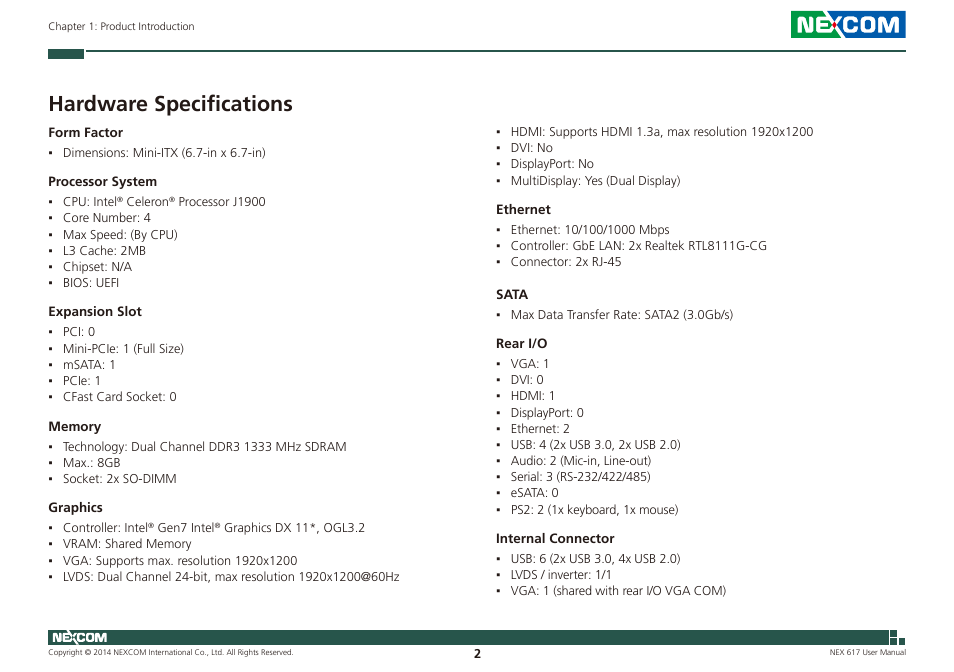Click the NEX 617 User Manual footer text
Viewport: 954px width, 672px height.
tap(868, 653)
